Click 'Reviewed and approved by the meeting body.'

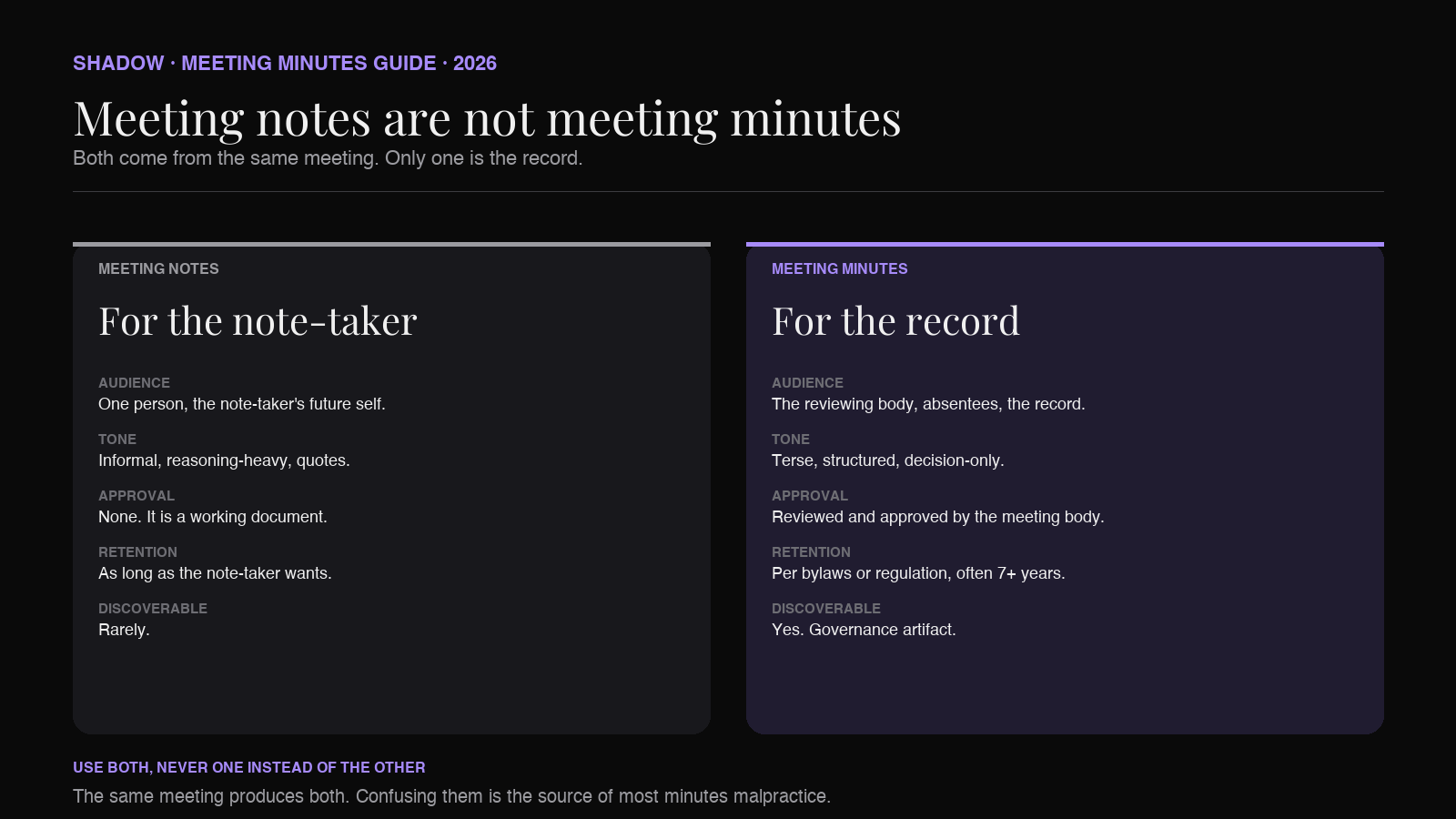[938, 517]
